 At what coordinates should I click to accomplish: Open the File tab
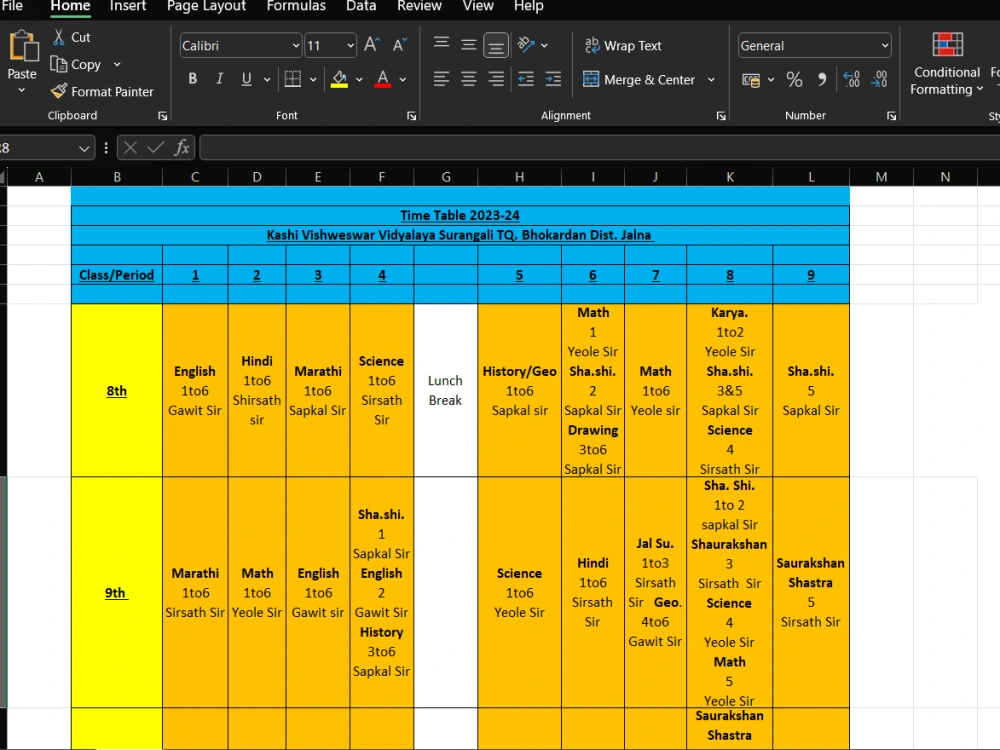click(x=11, y=6)
